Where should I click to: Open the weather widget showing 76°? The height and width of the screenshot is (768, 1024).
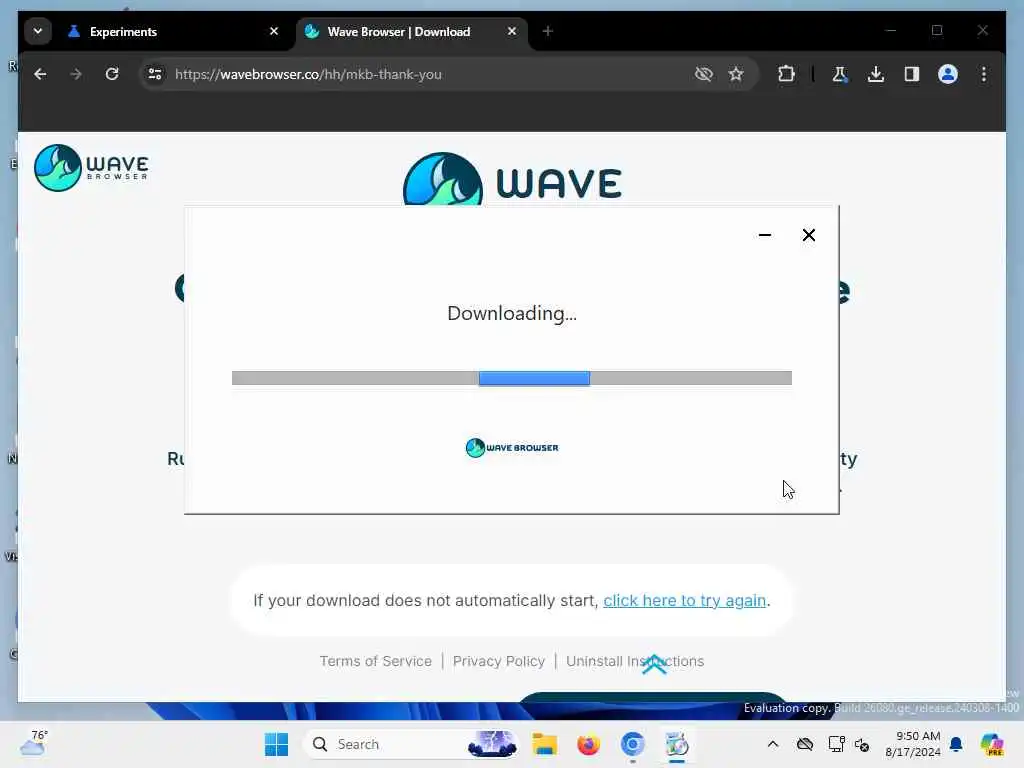pos(34,743)
